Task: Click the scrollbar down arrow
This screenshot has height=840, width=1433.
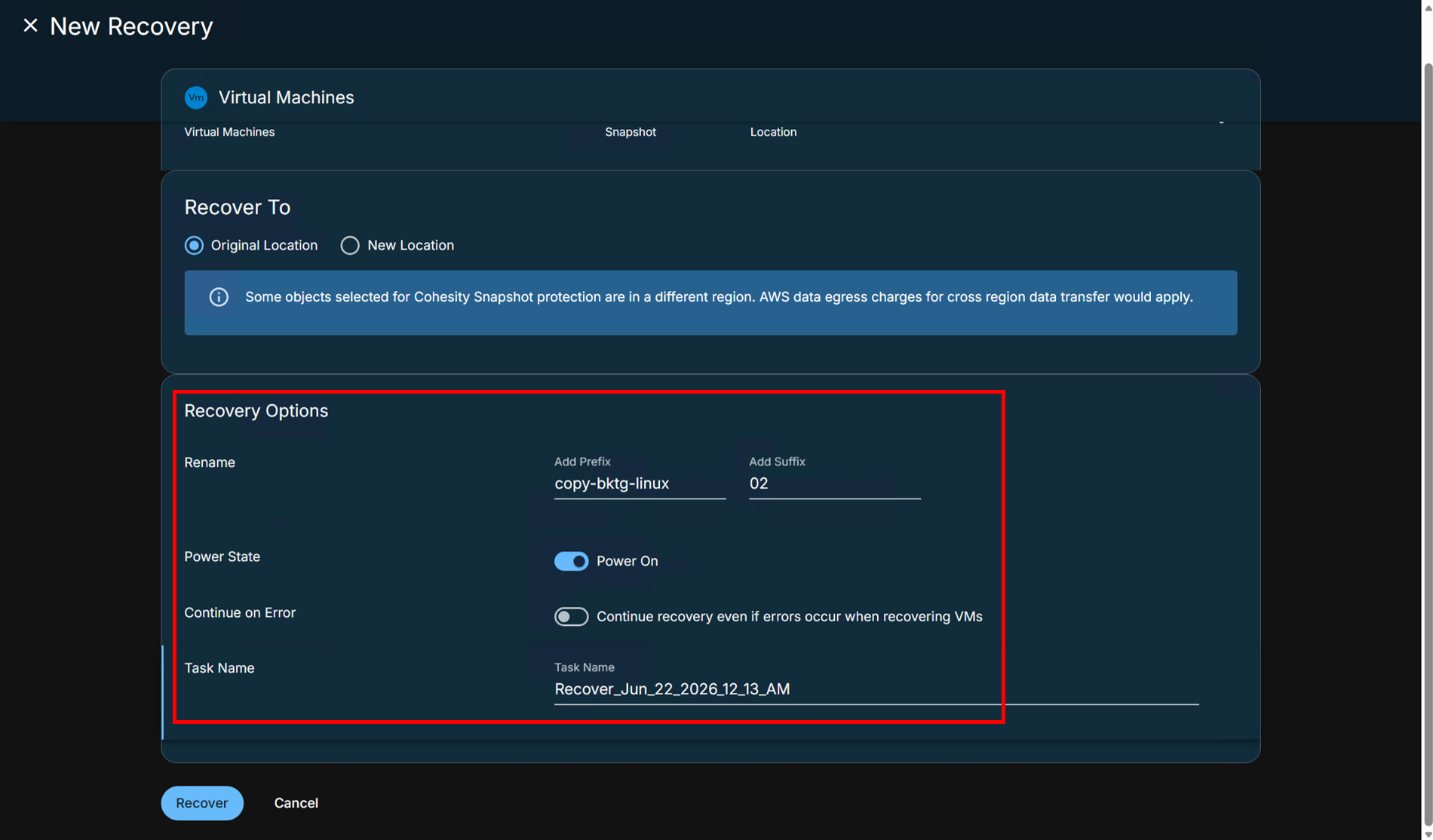Action: (1427, 834)
